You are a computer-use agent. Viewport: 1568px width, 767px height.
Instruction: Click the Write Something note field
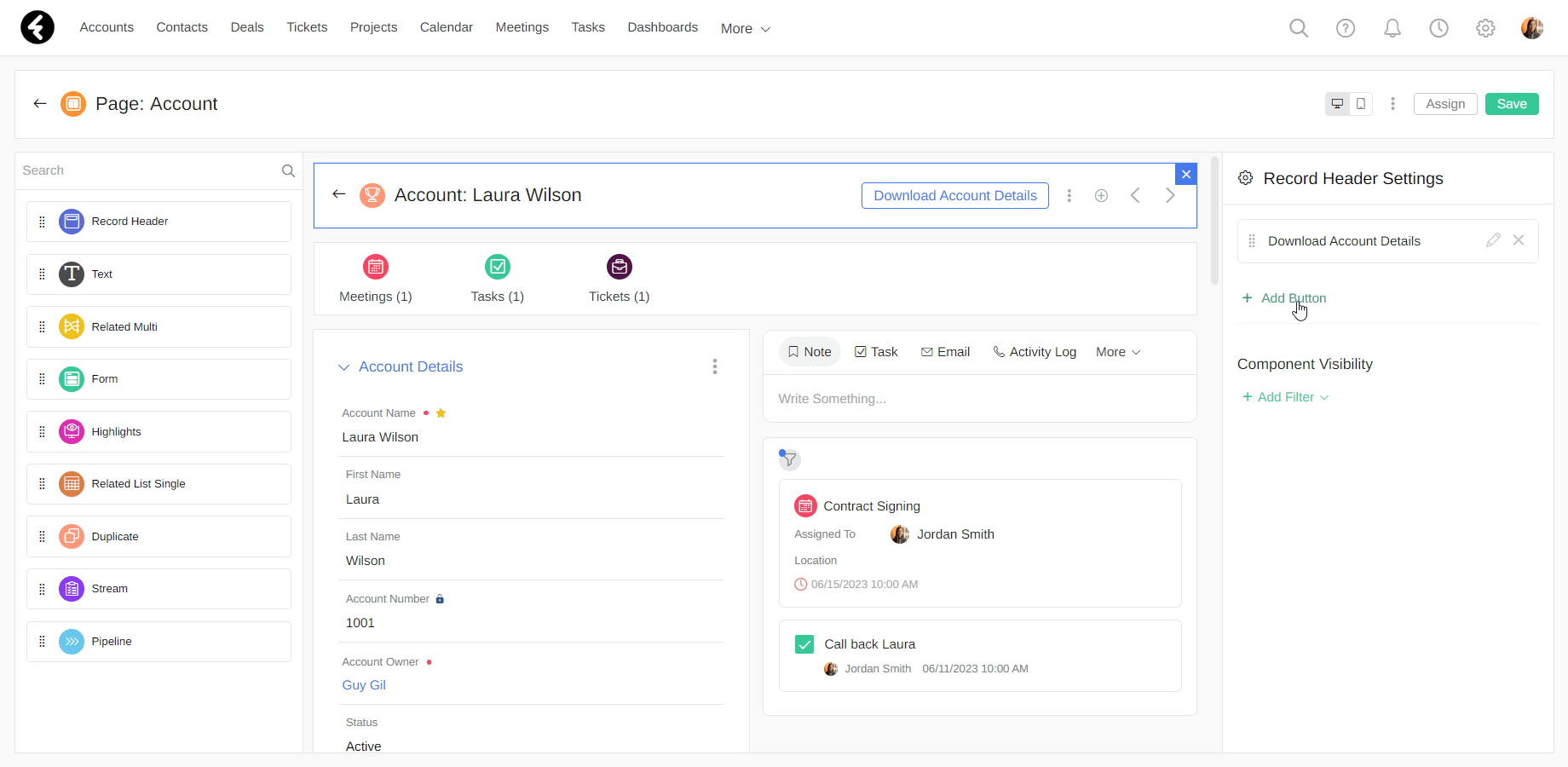click(979, 399)
